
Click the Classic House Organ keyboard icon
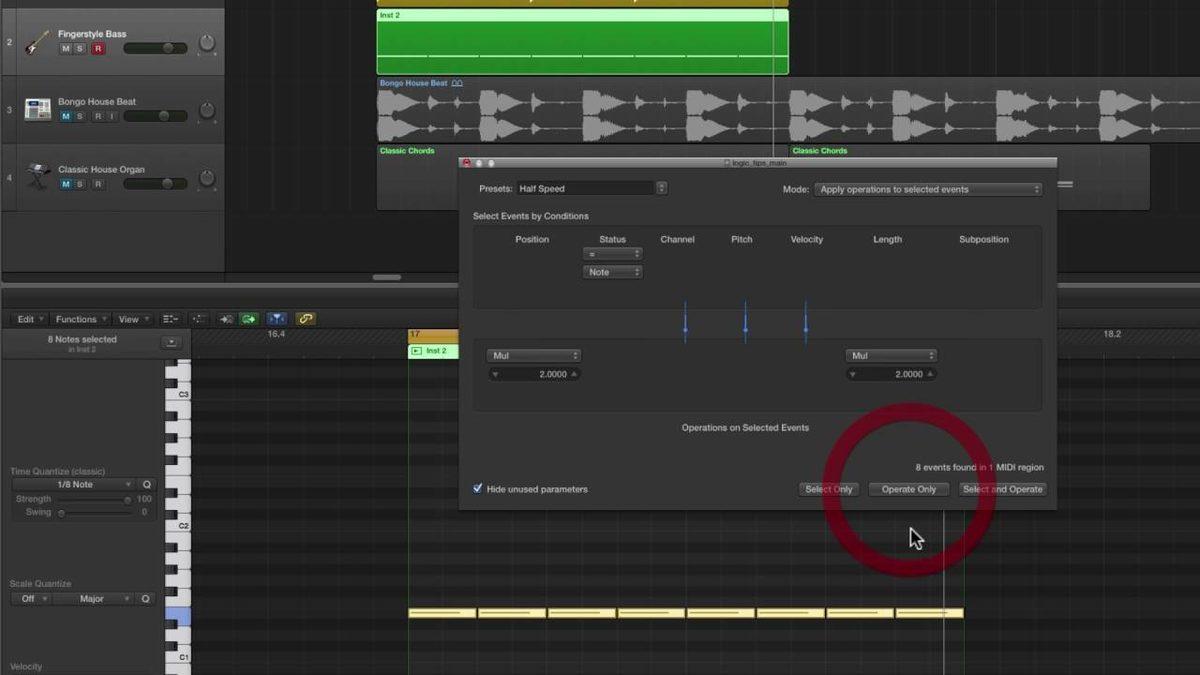pos(38,177)
